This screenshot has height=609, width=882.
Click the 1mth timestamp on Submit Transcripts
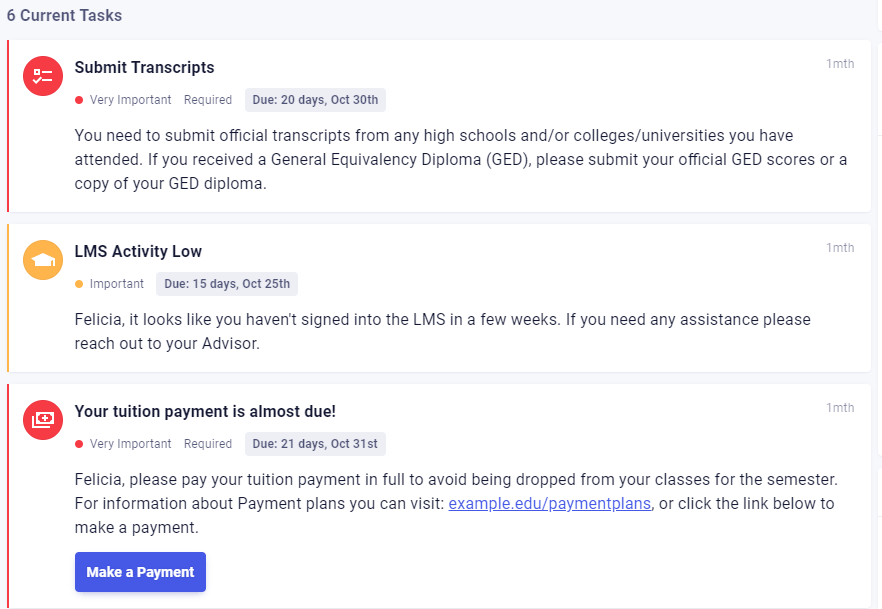pyautogui.click(x=840, y=63)
